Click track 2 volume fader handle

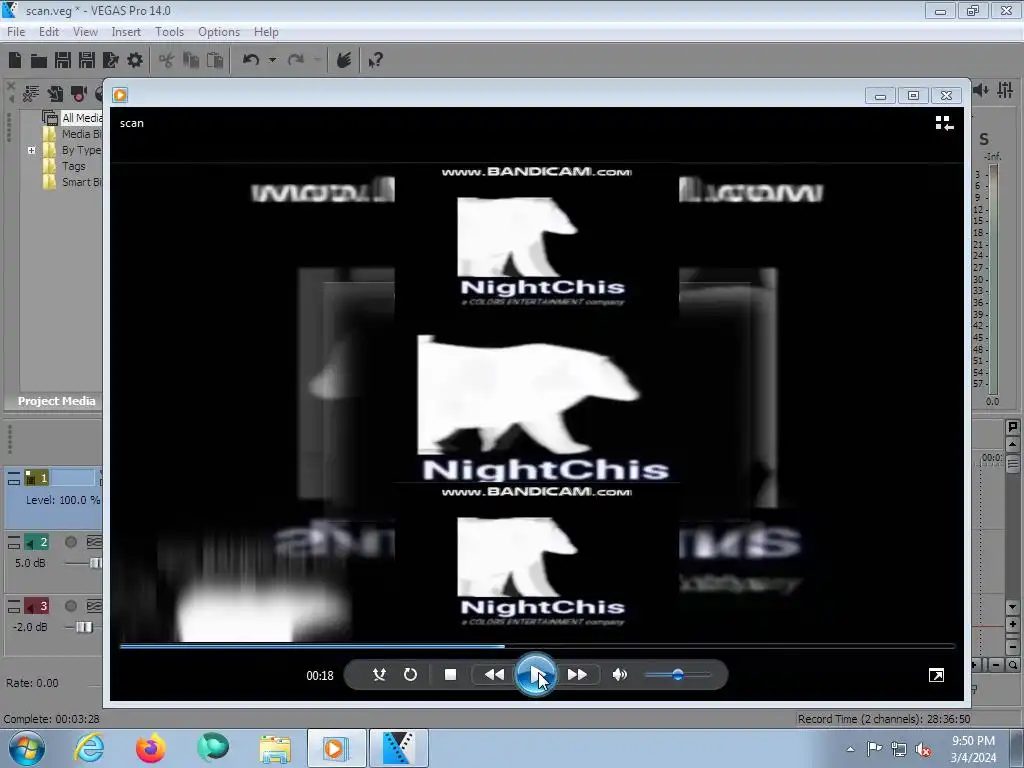coord(95,563)
